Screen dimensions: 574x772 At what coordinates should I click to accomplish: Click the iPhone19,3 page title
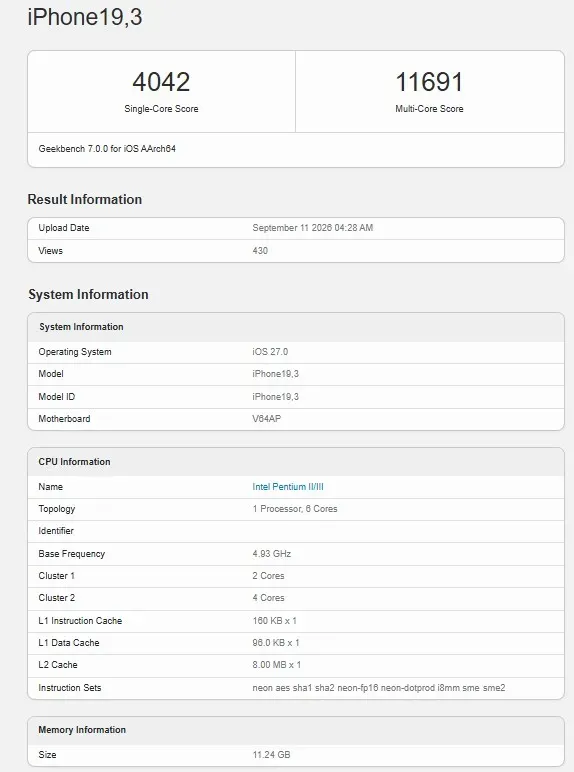click(x=85, y=17)
